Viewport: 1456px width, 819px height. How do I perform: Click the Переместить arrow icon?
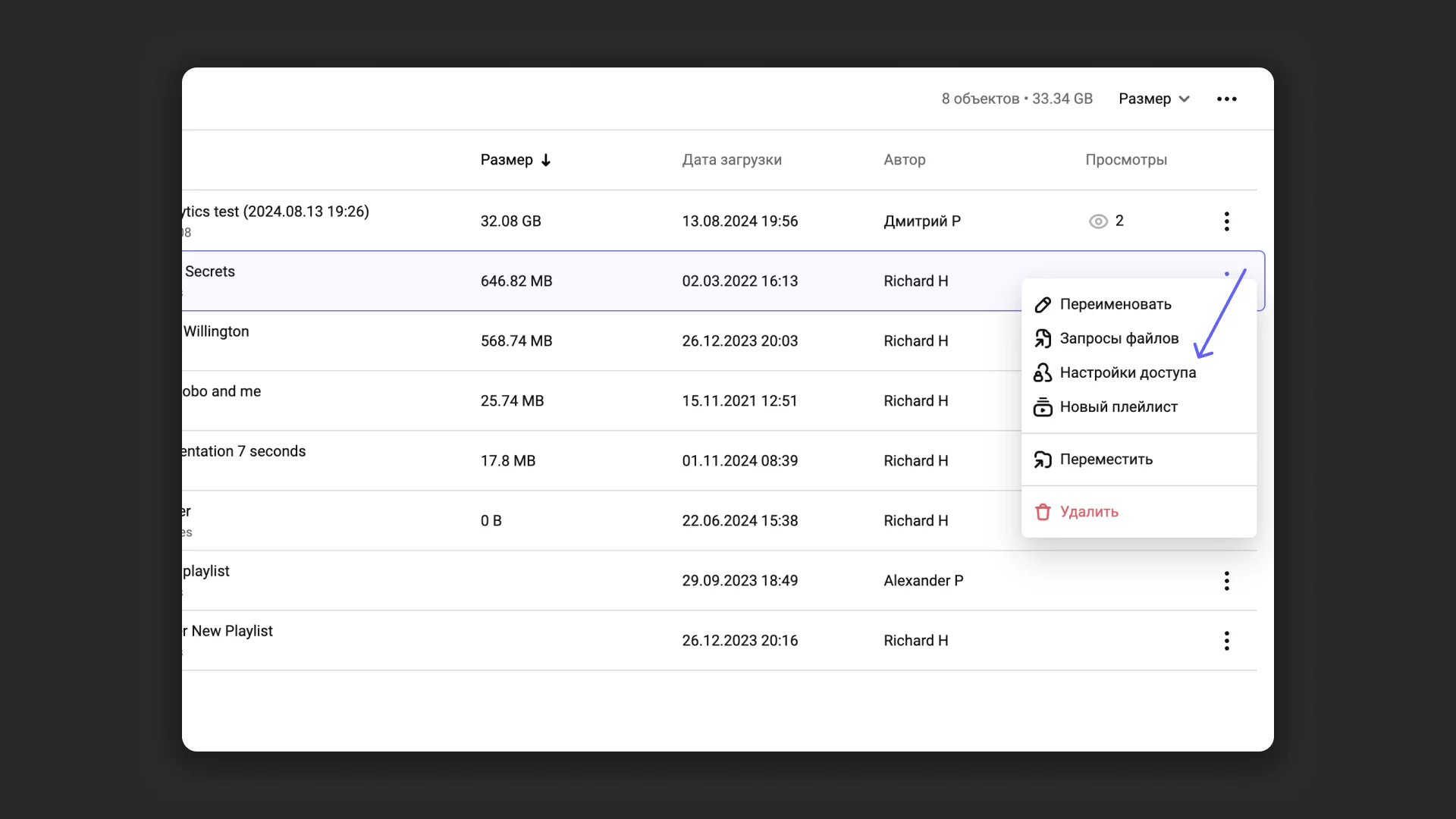(1043, 460)
